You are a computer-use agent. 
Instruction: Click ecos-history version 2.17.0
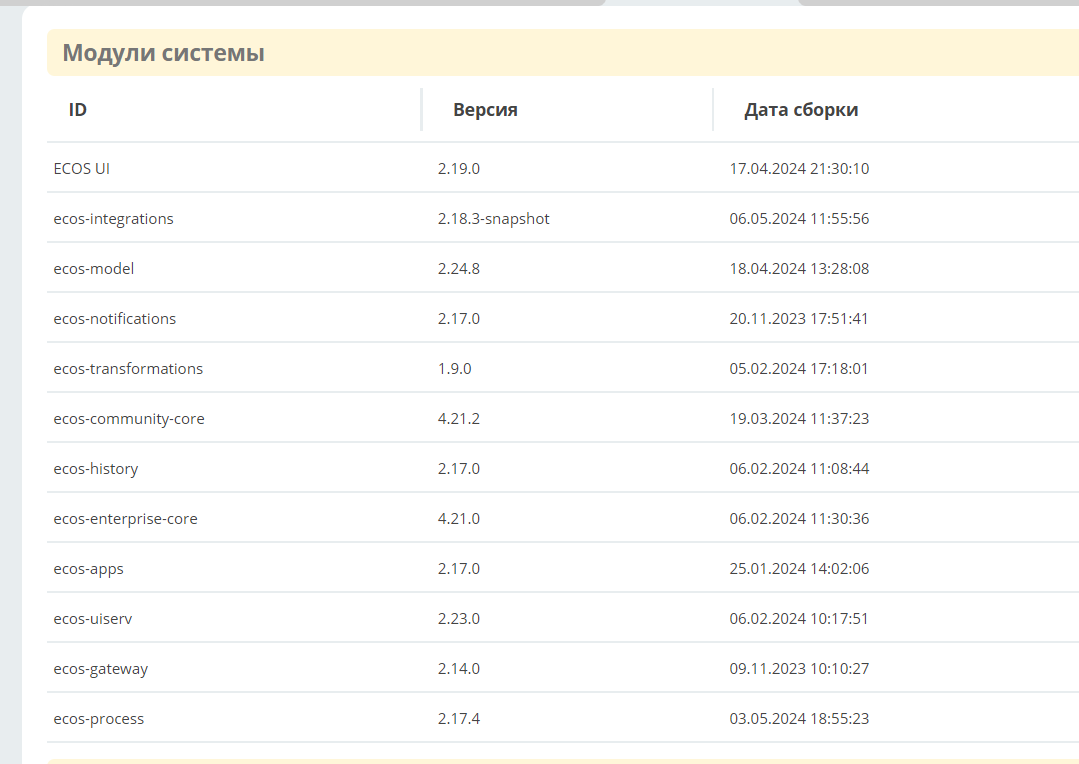459,469
